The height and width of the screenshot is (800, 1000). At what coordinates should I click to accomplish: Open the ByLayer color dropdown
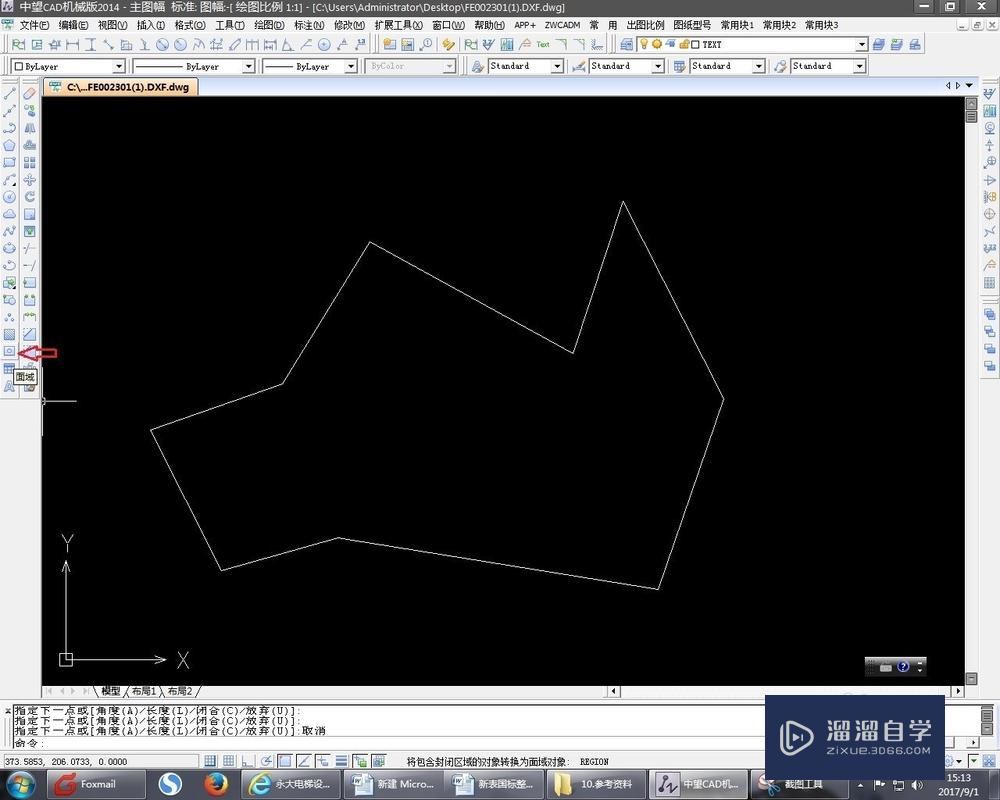coord(120,66)
